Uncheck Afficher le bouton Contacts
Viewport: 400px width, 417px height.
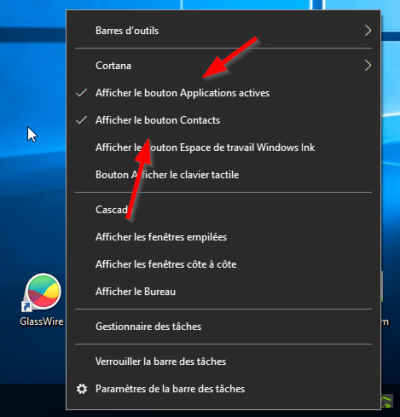[223, 120]
